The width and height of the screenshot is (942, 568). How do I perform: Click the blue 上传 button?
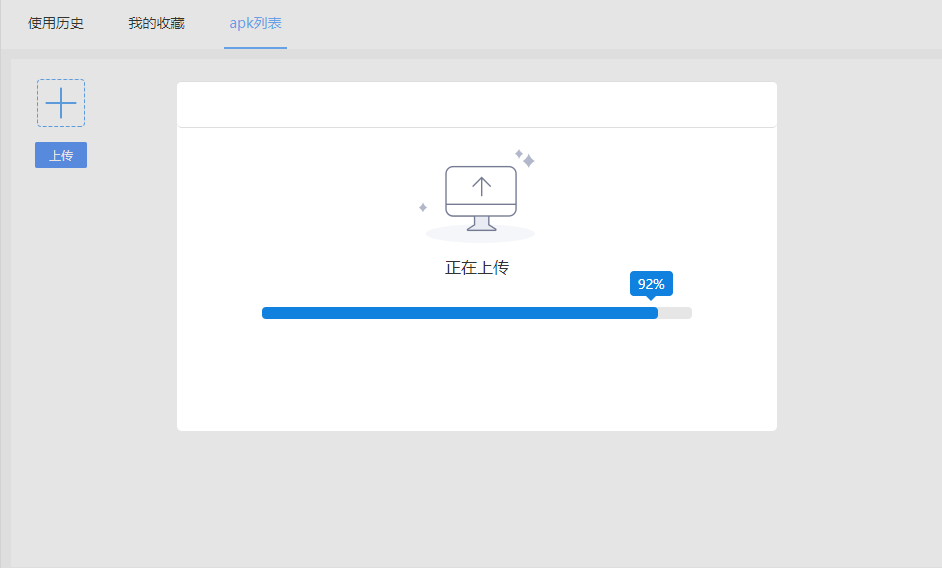click(61, 155)
